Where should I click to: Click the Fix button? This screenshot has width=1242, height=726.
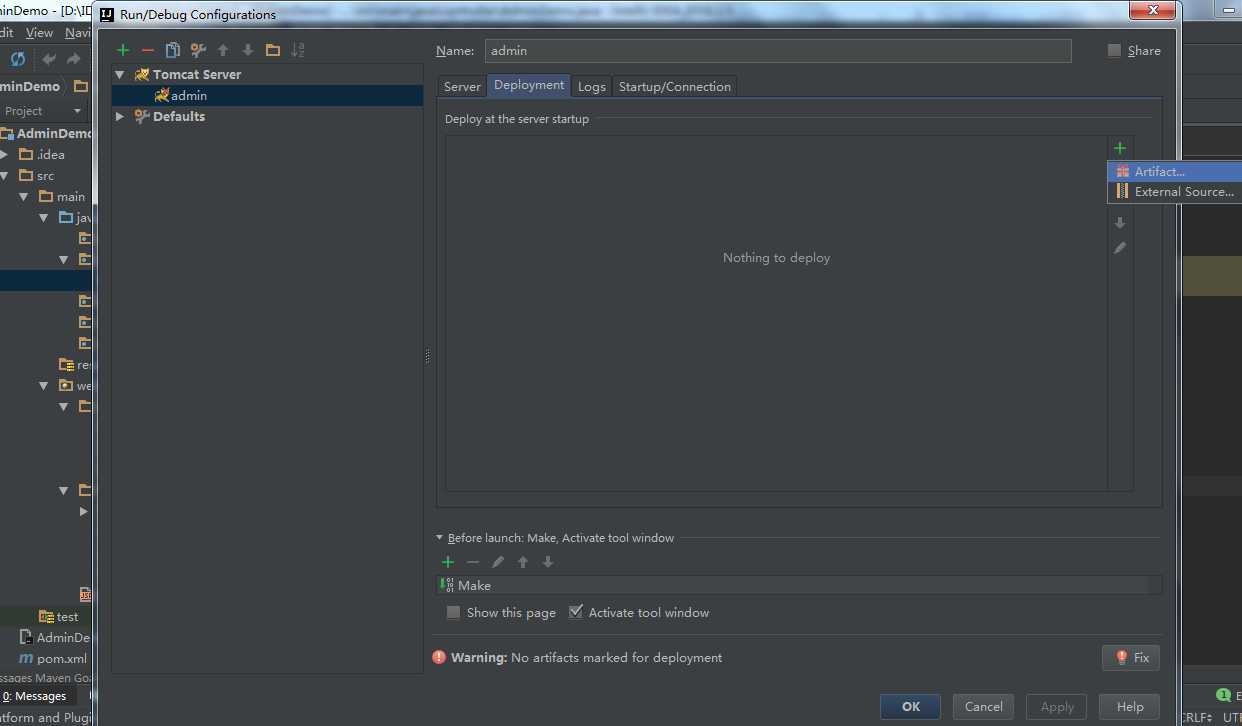click(x=1131, y=657)
